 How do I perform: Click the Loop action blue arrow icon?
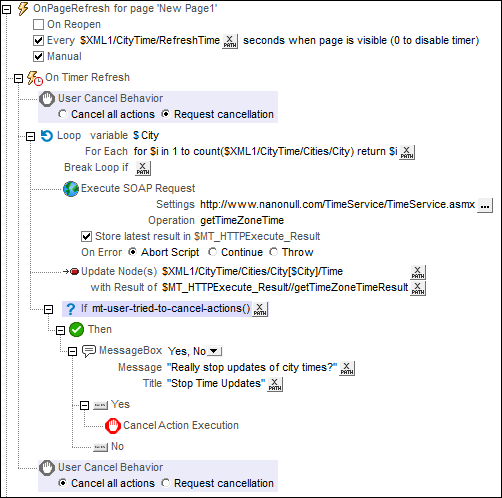pos(47,136)
